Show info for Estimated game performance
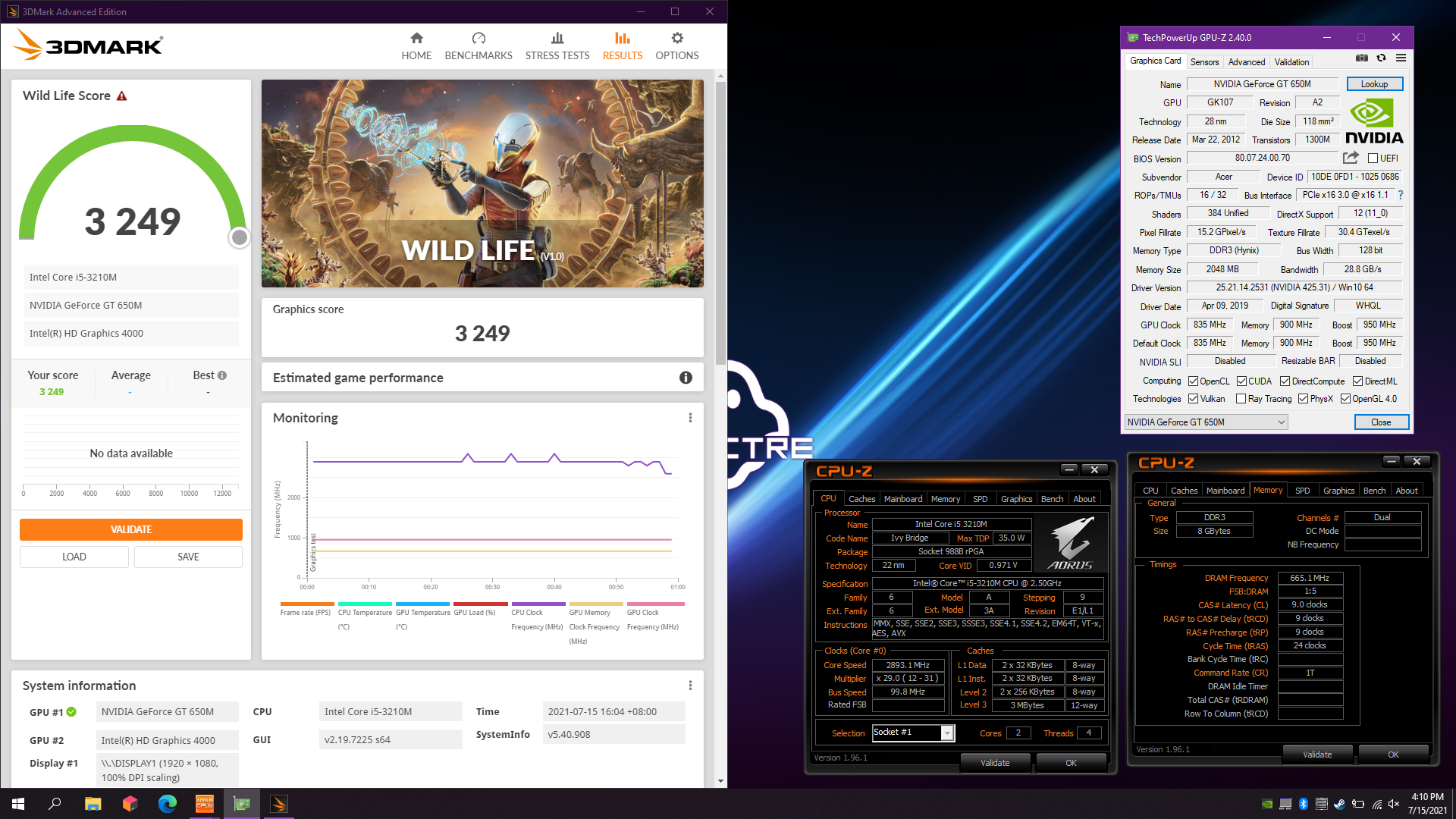The height and width of the screenshot is (819, 1456). pos(686,378)
